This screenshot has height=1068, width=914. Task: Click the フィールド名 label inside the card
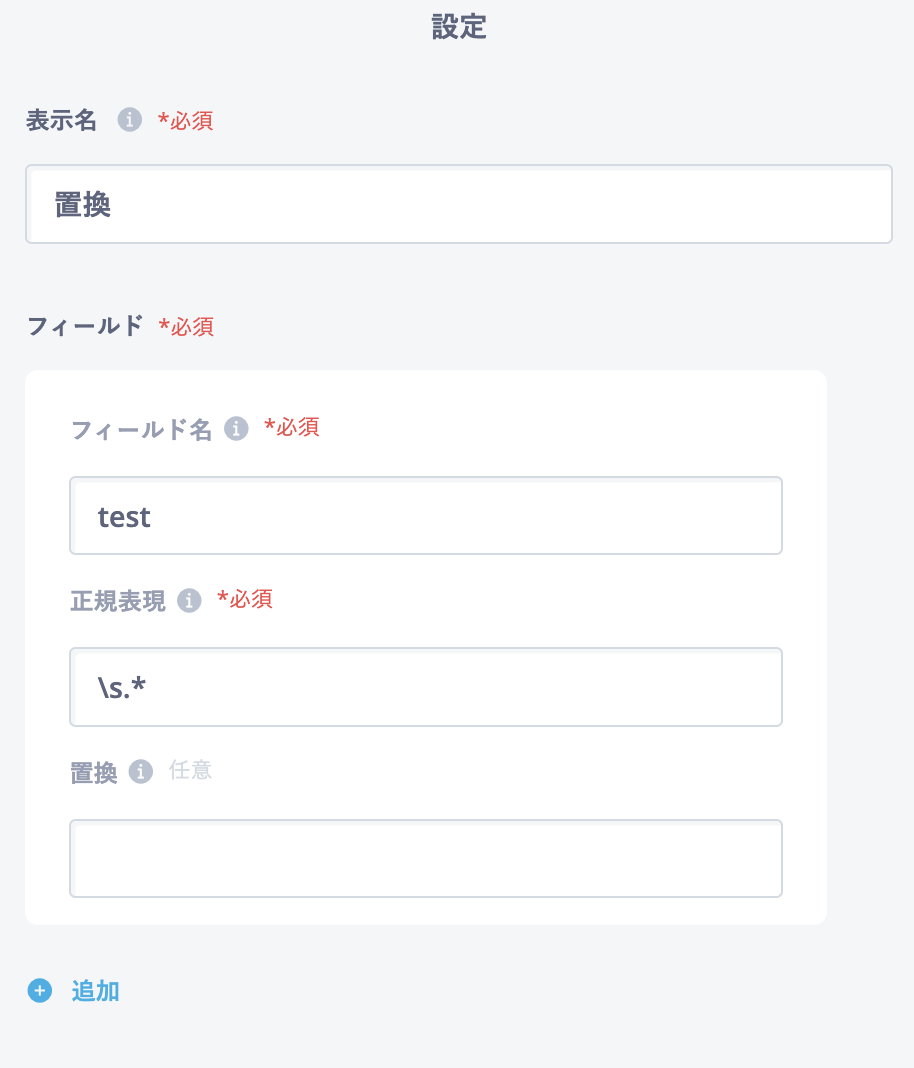coord(142,429)
